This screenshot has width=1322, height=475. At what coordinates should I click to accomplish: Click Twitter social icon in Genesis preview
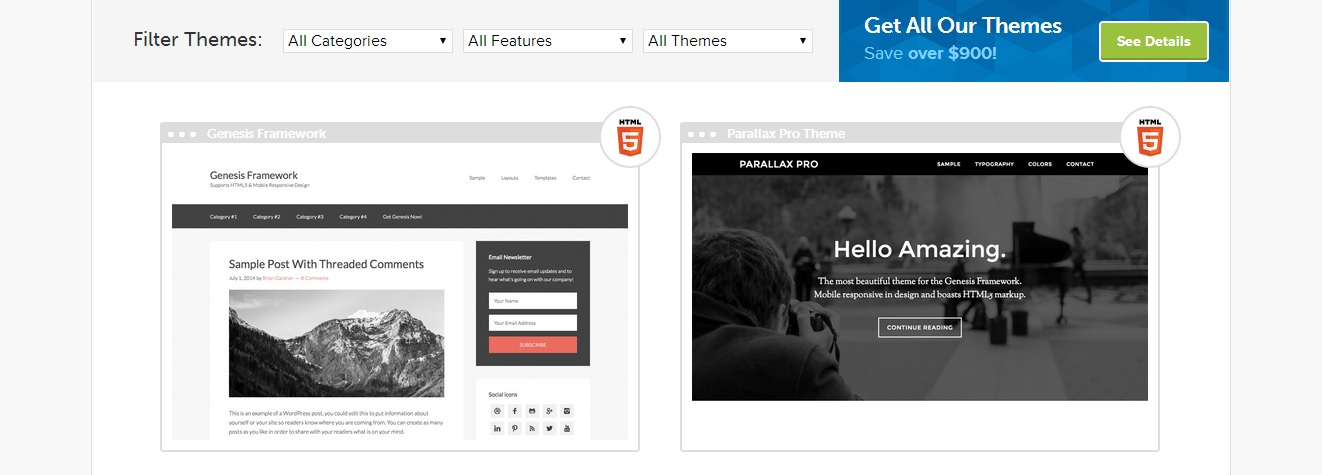550,428
